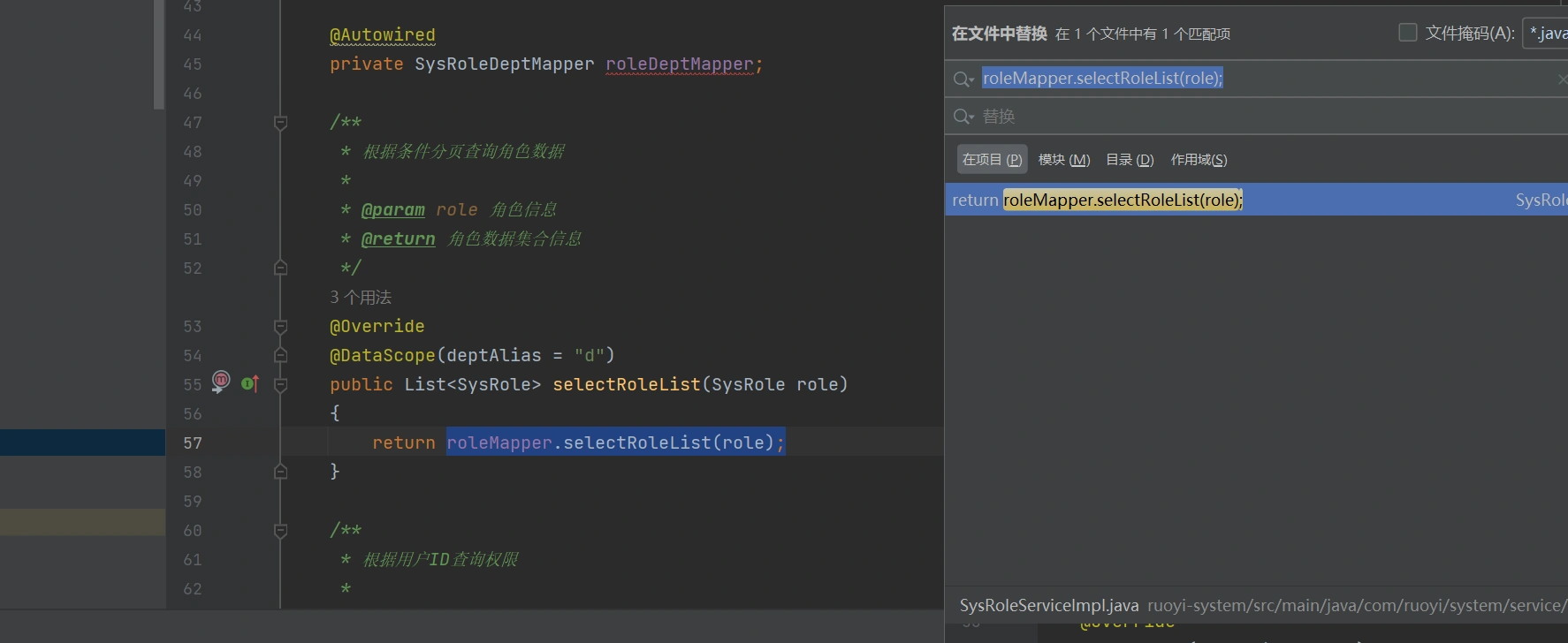Viewport: 1568px width, 643px height.
Task: Clear the search text with the X icon
Action: (x=1562, y=79)
